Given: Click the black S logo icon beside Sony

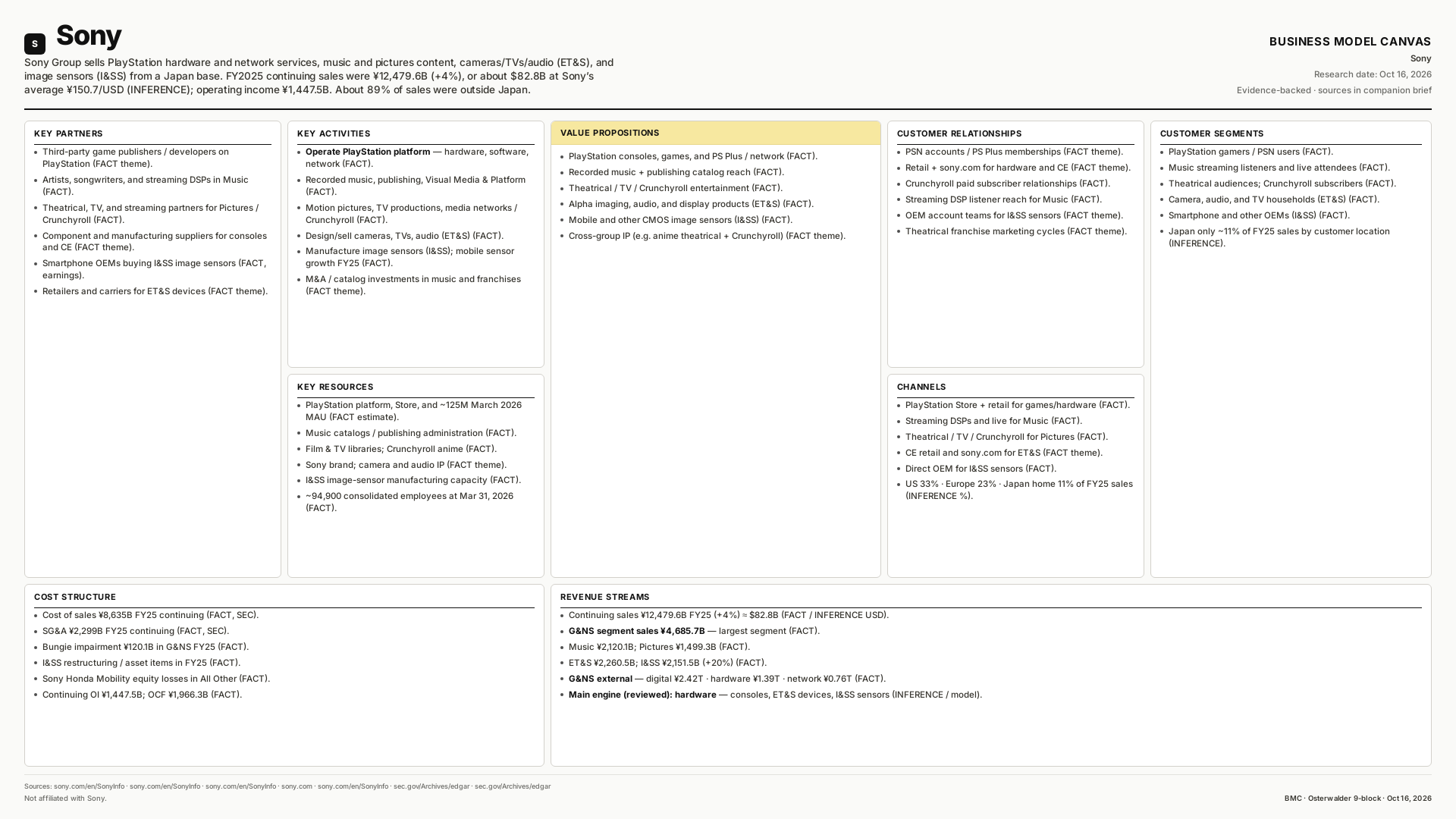Looking at the screenshot, I should [x=35, y=44].
